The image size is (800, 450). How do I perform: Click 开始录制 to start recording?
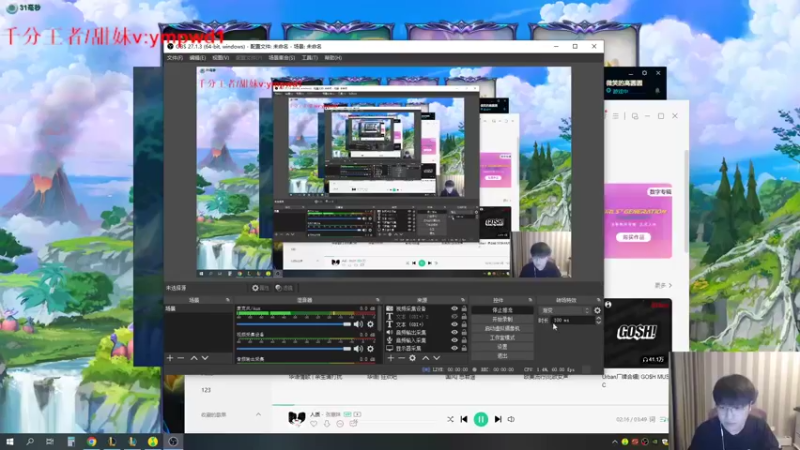503,319
